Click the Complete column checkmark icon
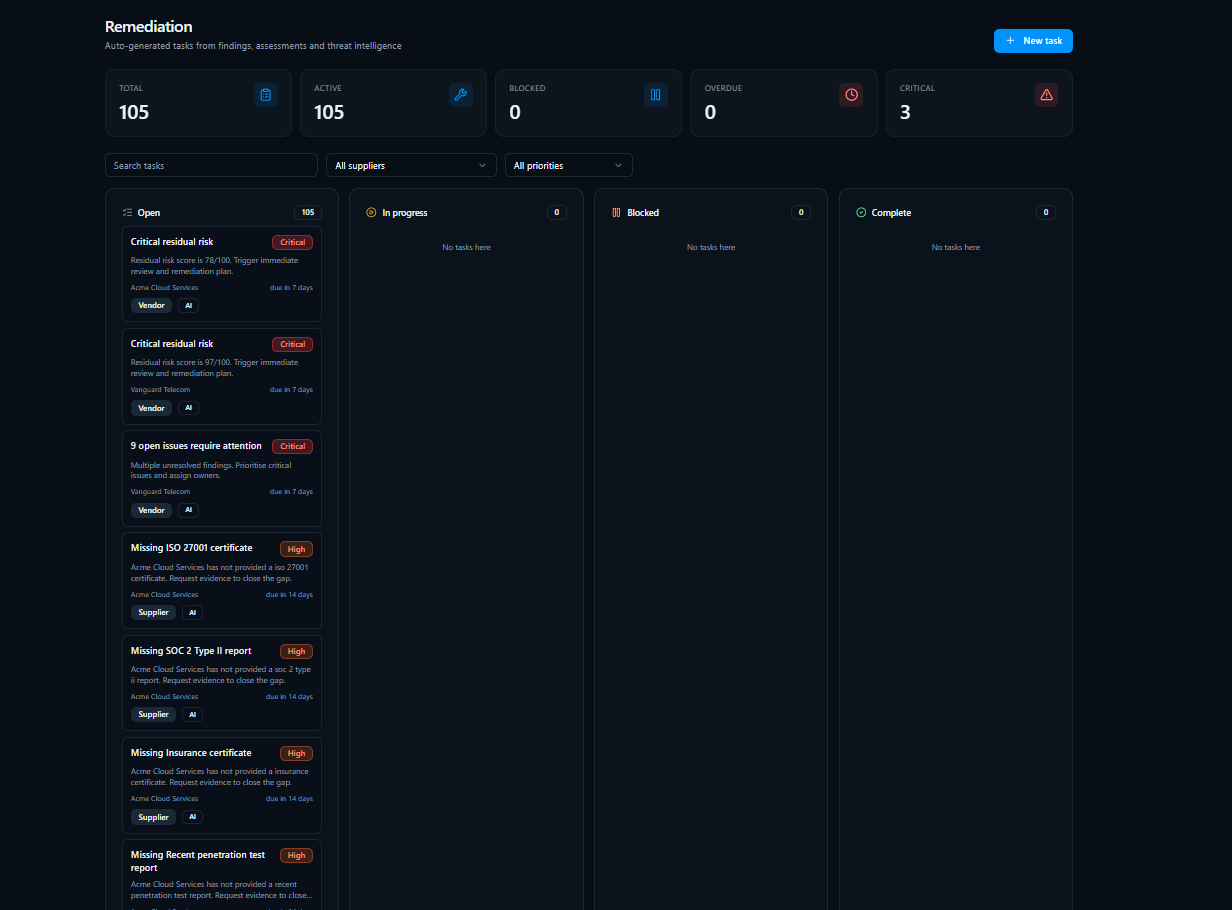The width and height of the screenshot is (1232, 910). point(861,213)
